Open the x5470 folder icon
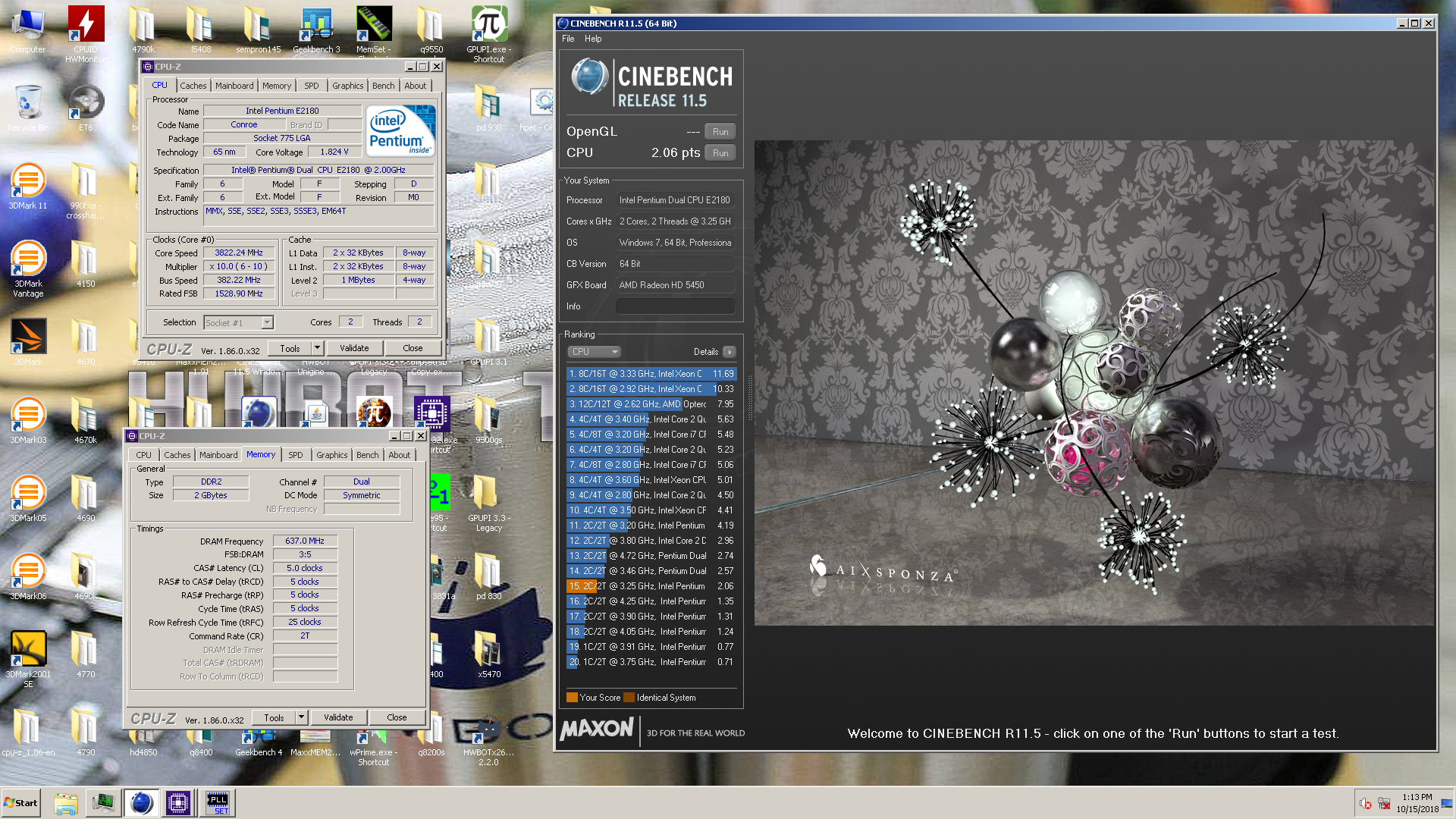Viewport: 1456px width, 819px height. 489,654
